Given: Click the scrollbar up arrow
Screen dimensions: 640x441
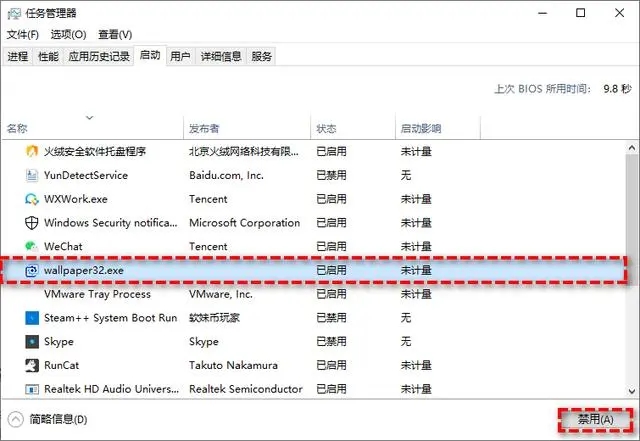Looking at the screenshot, I should (632, 148).
